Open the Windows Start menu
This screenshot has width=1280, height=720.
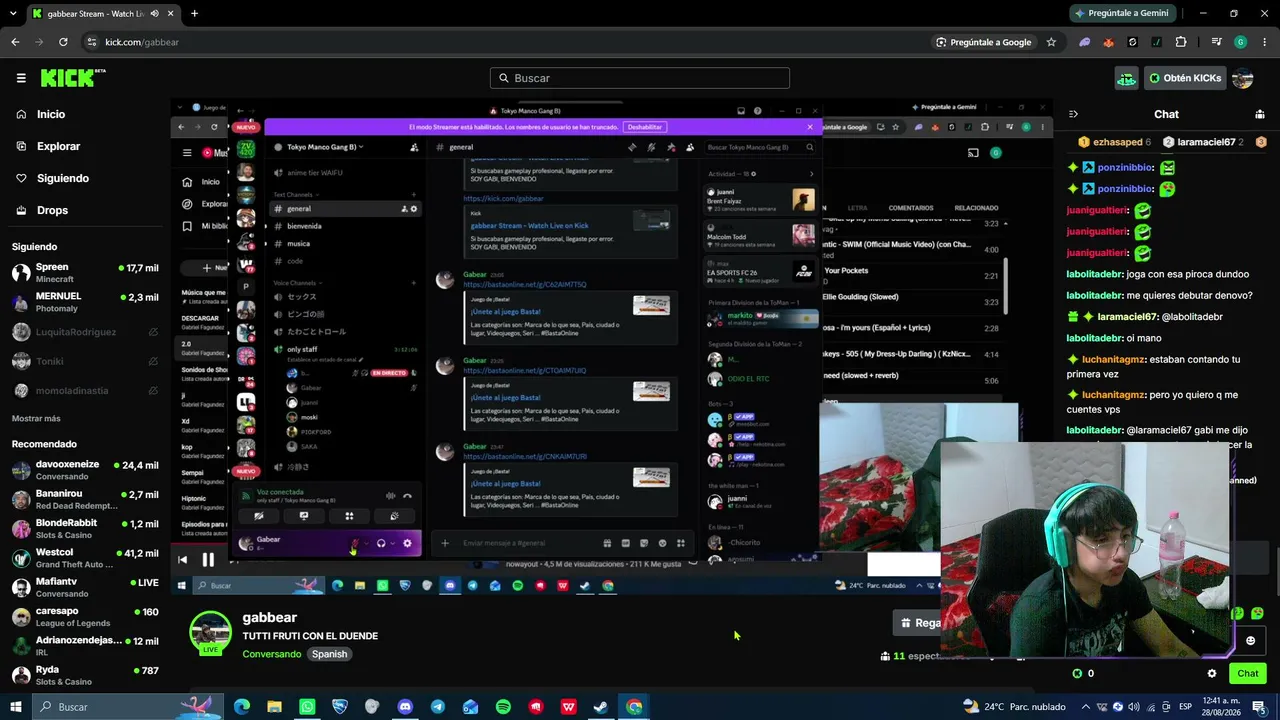(15, 707)
